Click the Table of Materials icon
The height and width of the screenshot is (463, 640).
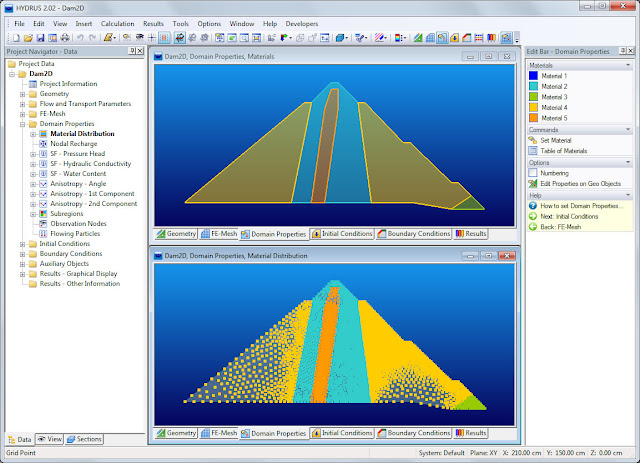(x=533, y=151)
